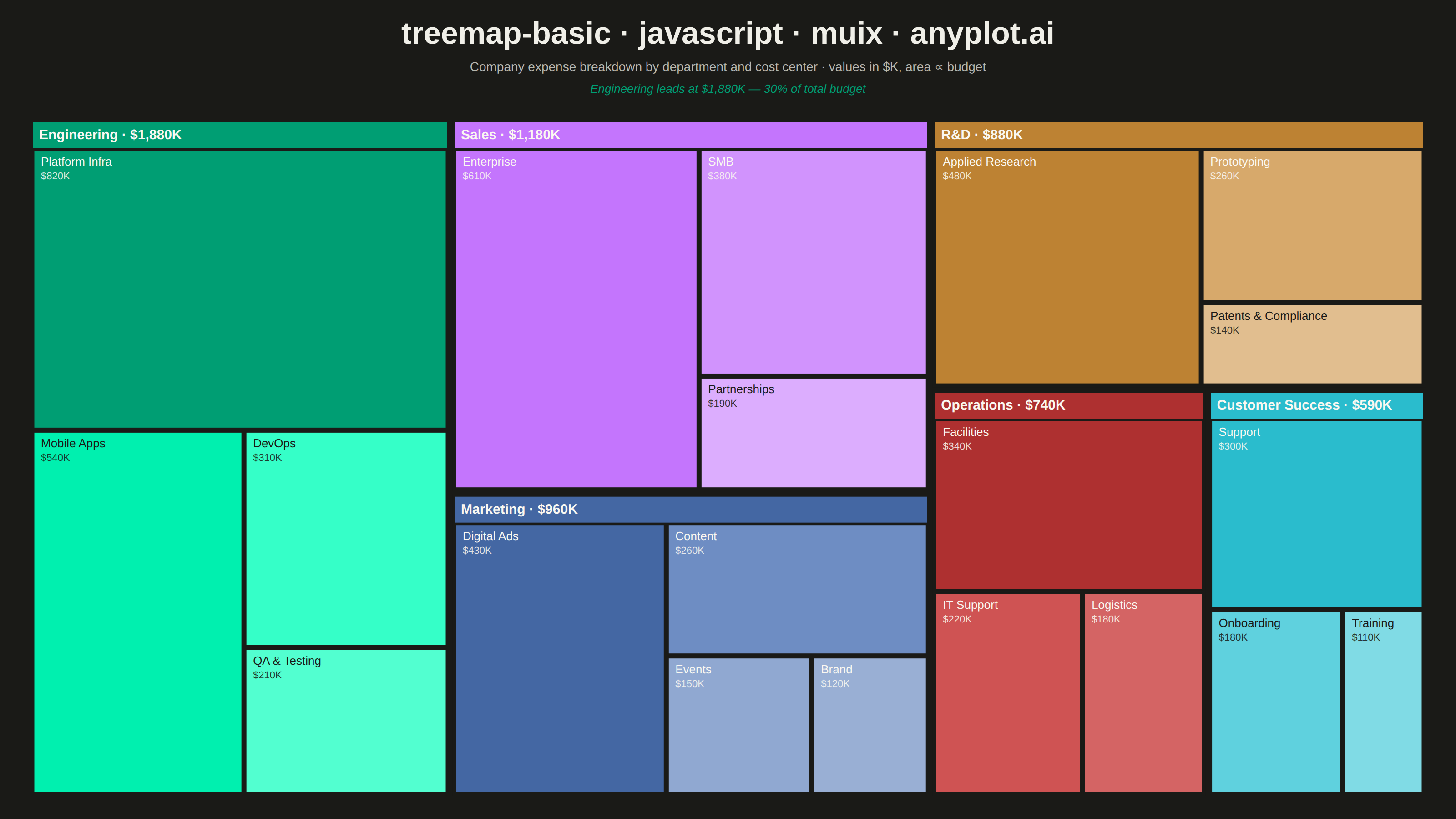Select the Patents & Compliance $140K tile
The image size is (1456, 819).
point(1312,344)
